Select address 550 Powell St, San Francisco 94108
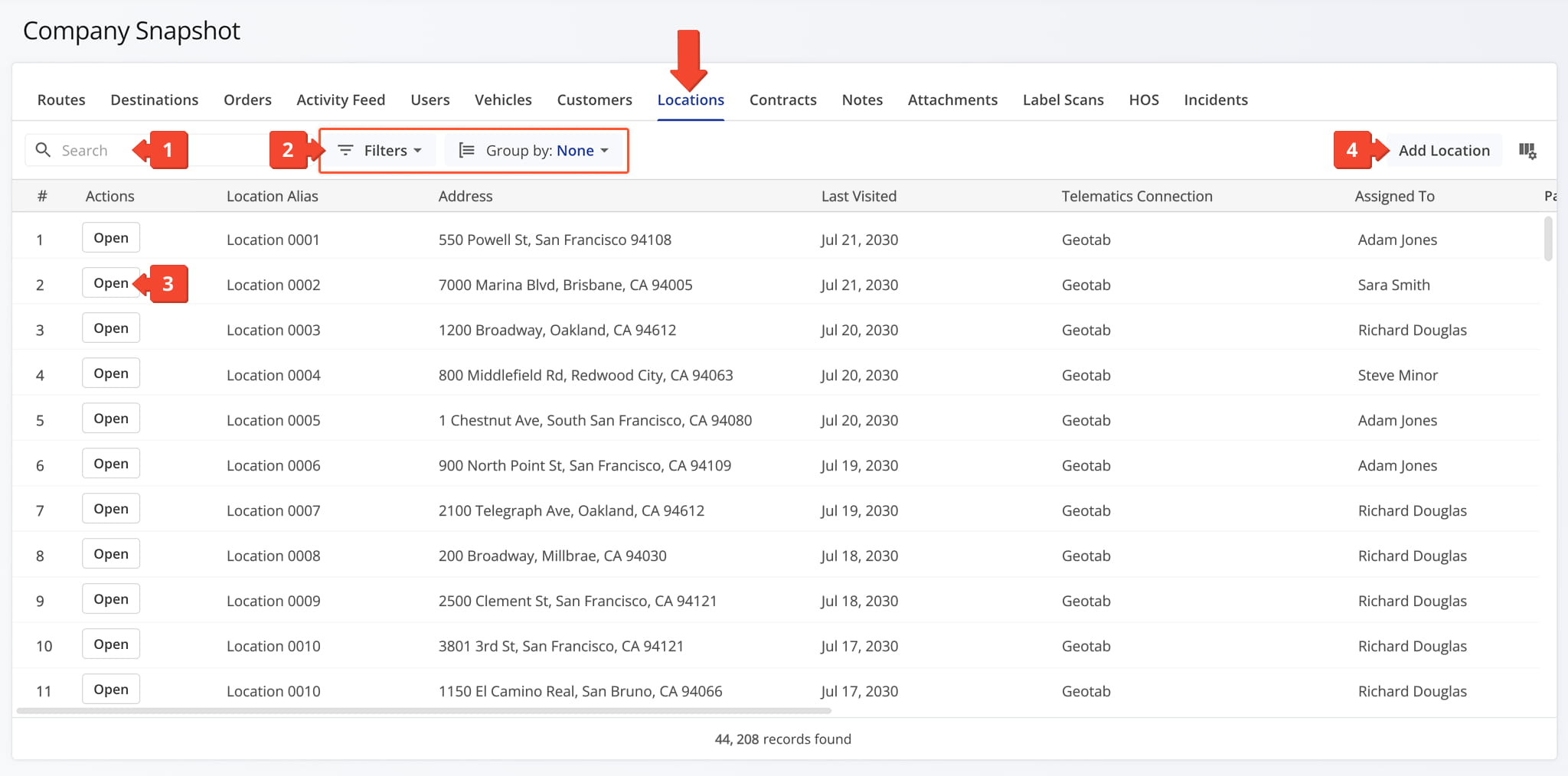This screenshot has width=1568, height=776. tap(554, 240)
